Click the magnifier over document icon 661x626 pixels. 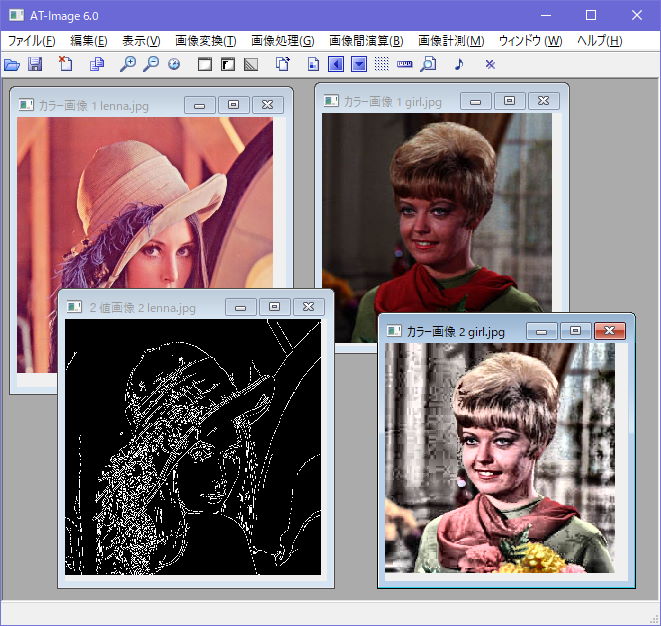[x=428, y=64]
